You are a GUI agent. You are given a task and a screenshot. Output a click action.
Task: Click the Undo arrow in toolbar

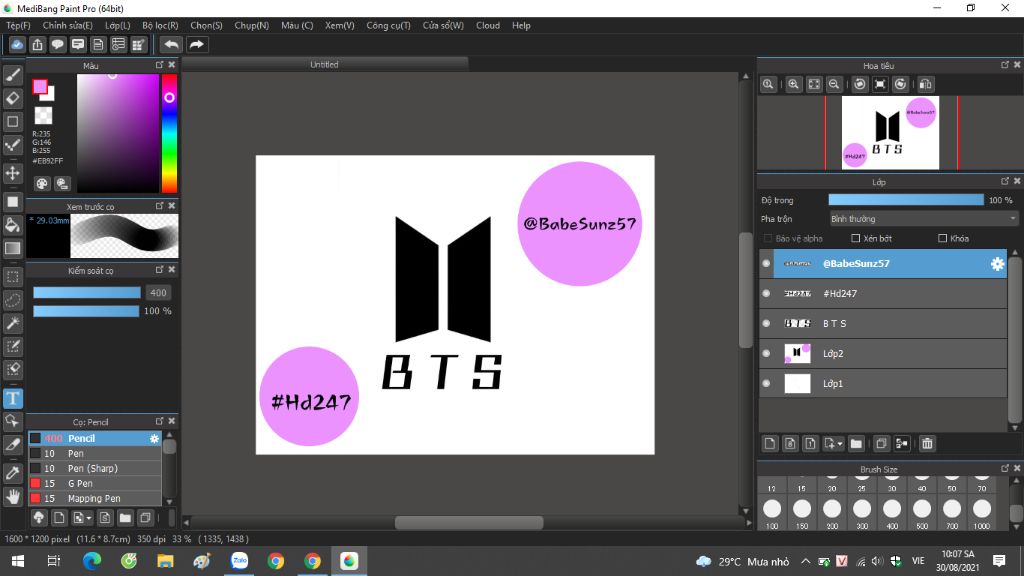pos(171,44)
